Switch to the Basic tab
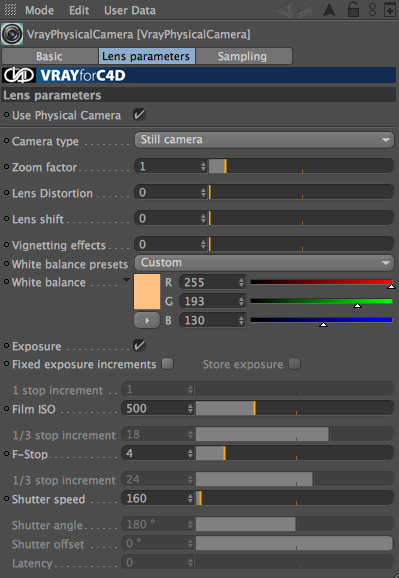The image size is (399, 578). 50,56
